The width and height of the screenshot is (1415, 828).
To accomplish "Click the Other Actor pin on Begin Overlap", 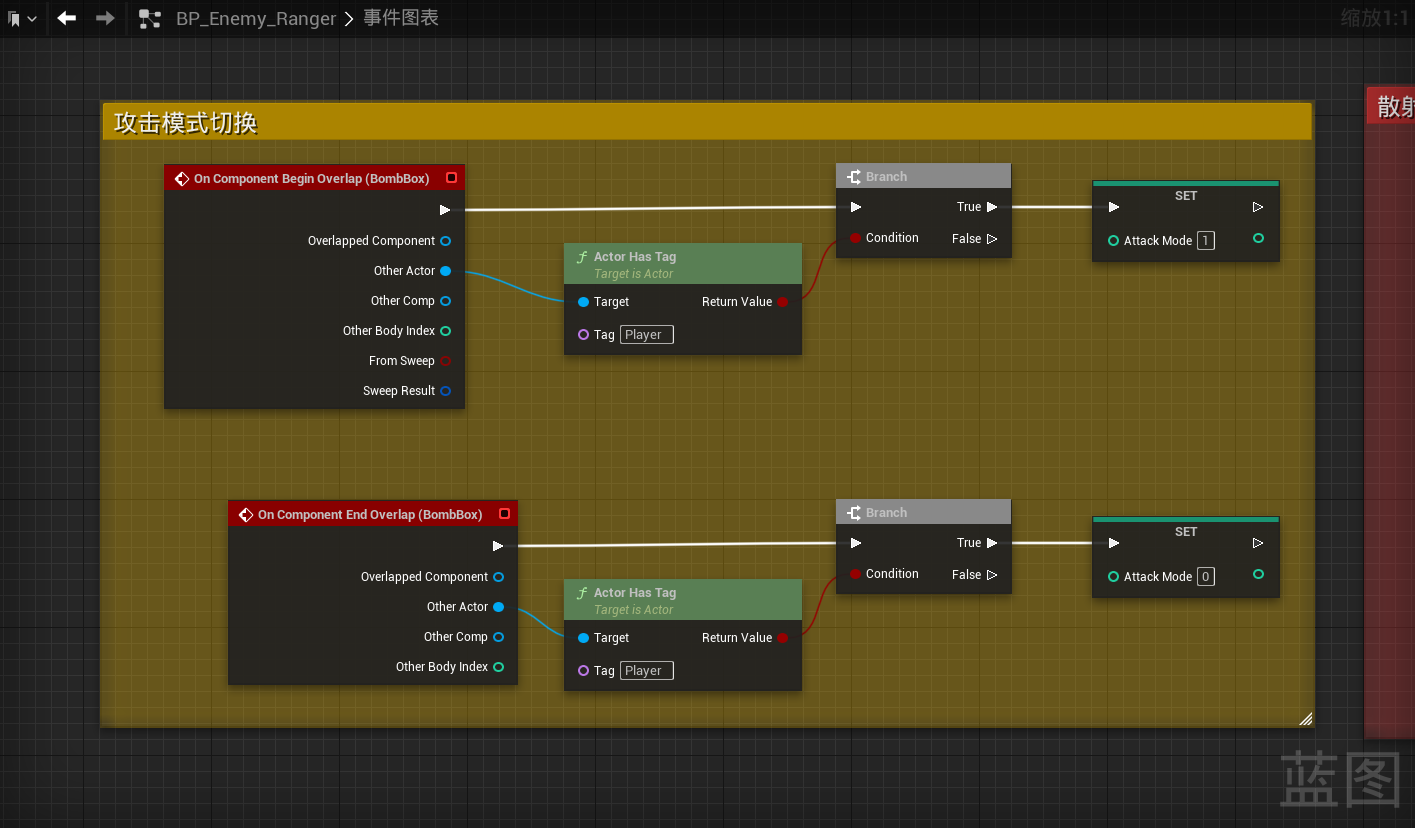I will pyautogui.click(x=445, y=271).
